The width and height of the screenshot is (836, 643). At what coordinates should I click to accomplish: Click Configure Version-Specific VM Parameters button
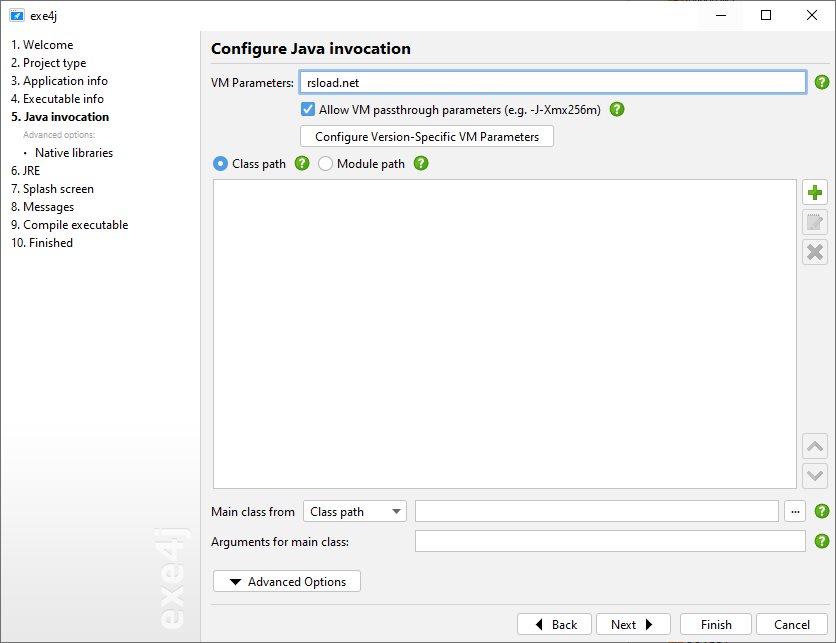(427, 136)
